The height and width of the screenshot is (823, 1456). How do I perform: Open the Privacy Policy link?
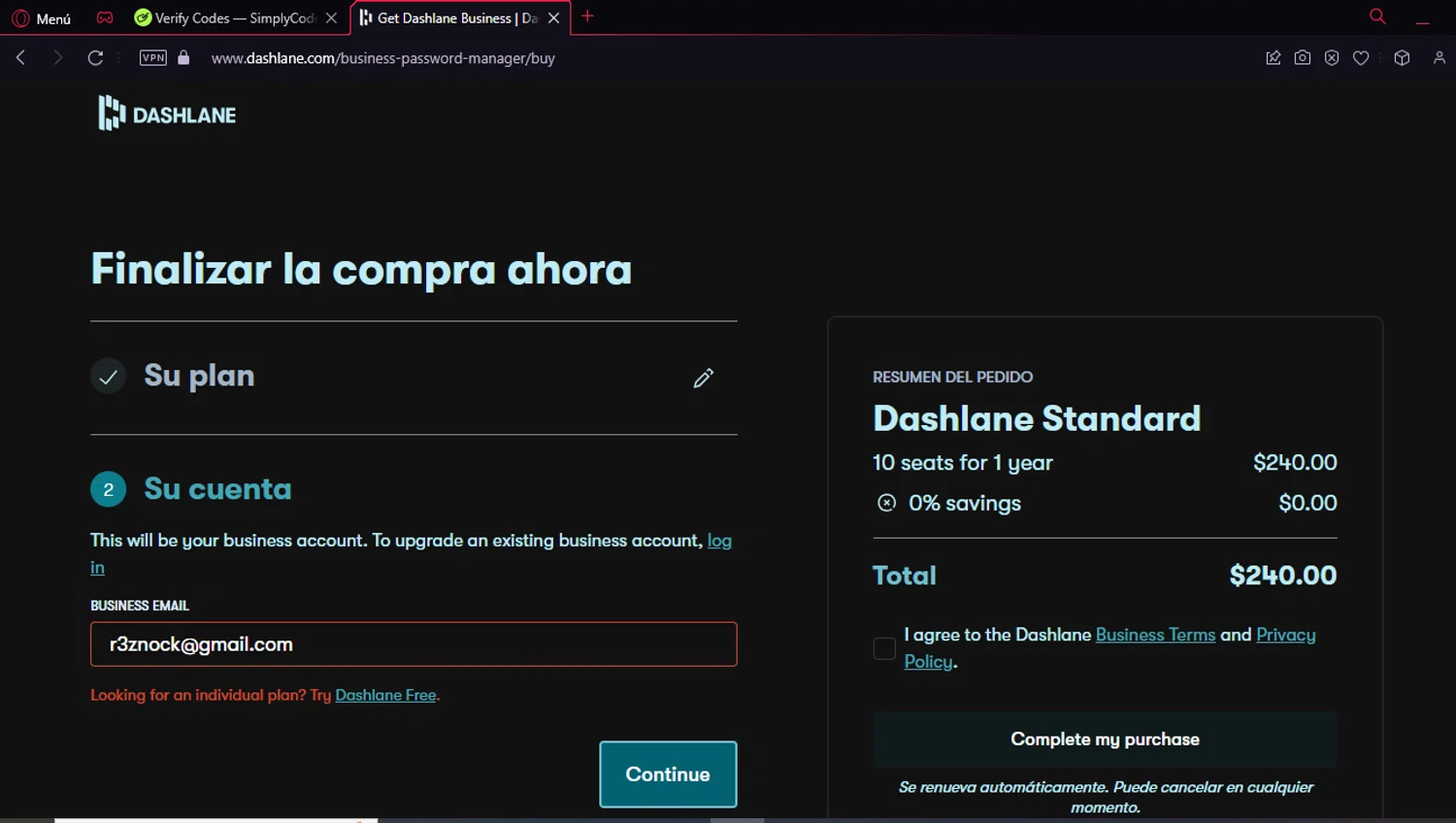[1285, 636]
